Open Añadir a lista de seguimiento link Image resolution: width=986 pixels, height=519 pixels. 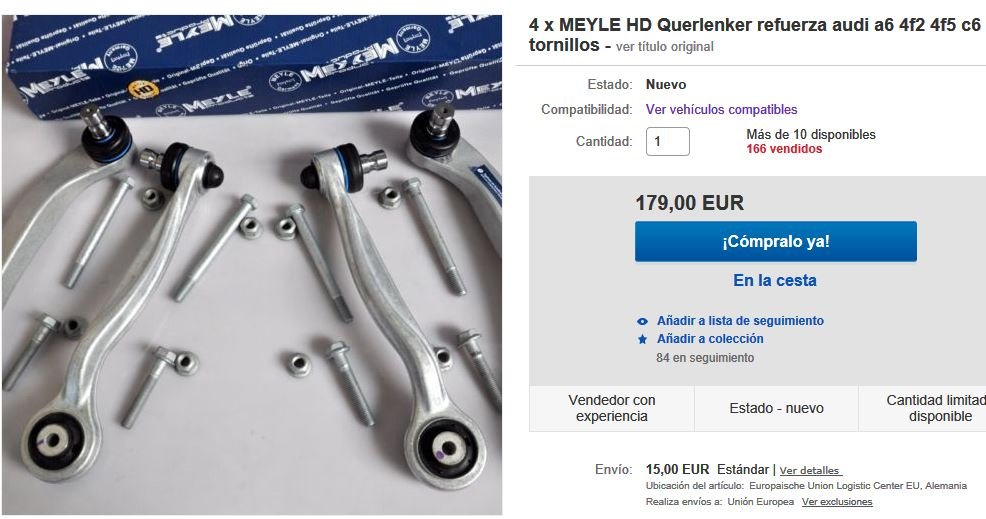pos(740,321)
